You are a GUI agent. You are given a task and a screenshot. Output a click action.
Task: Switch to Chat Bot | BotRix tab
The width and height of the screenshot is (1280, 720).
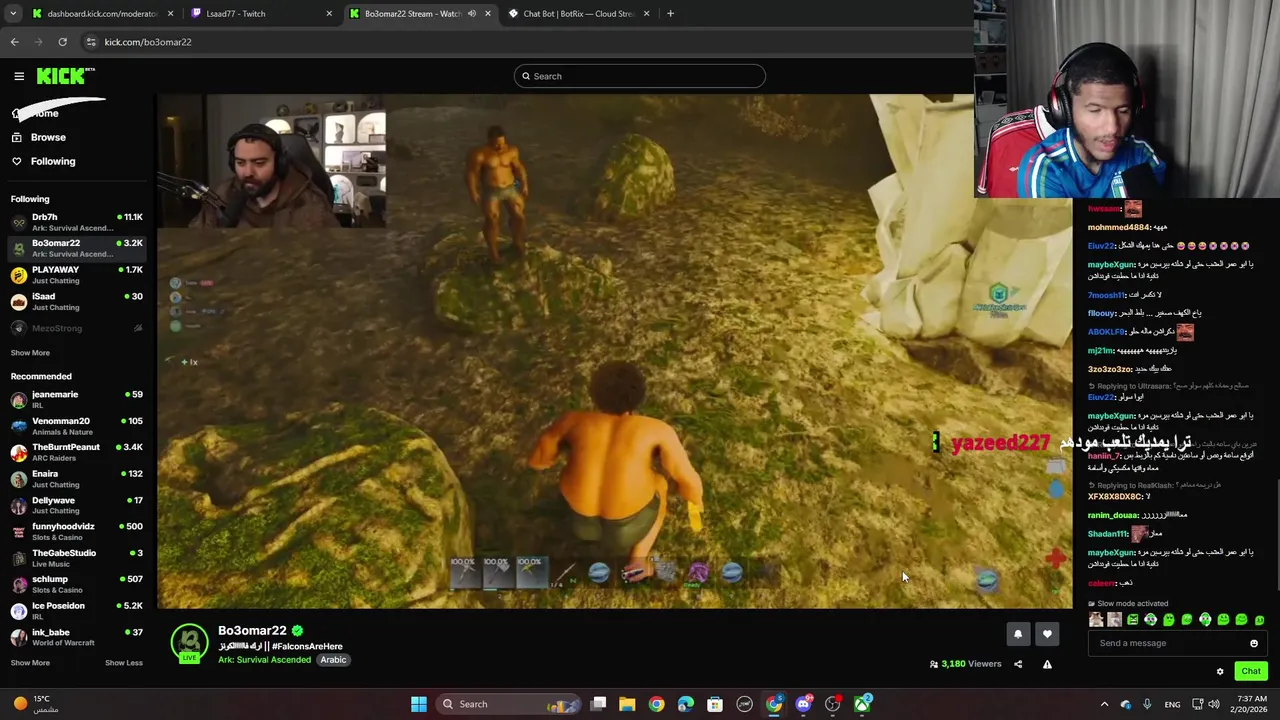click(x=579, y=14)
